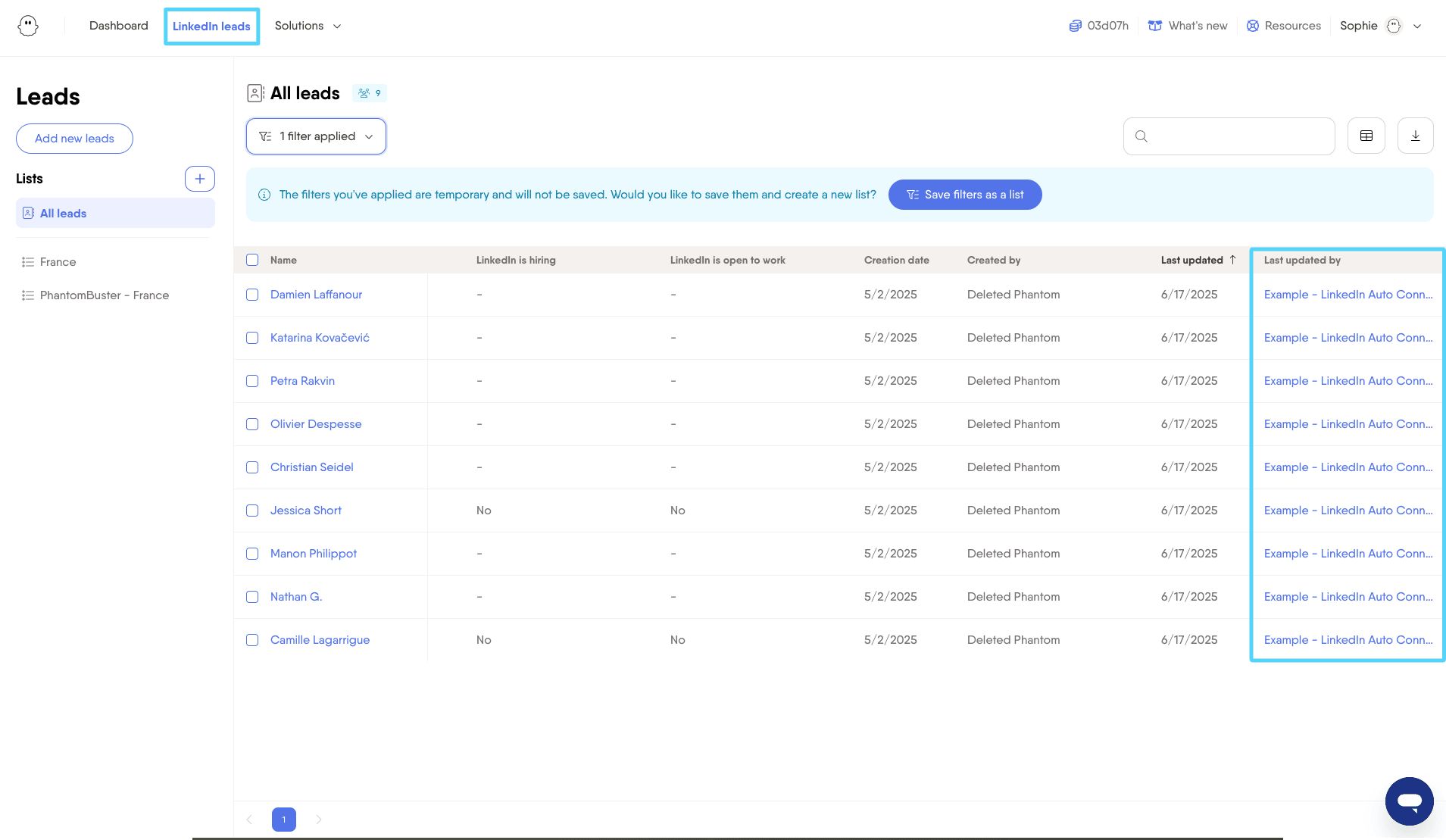Viewport: 1446px width, 840px height.
Task: Select the Camille Lagarrigue checkbox
Action: point(252,640)
